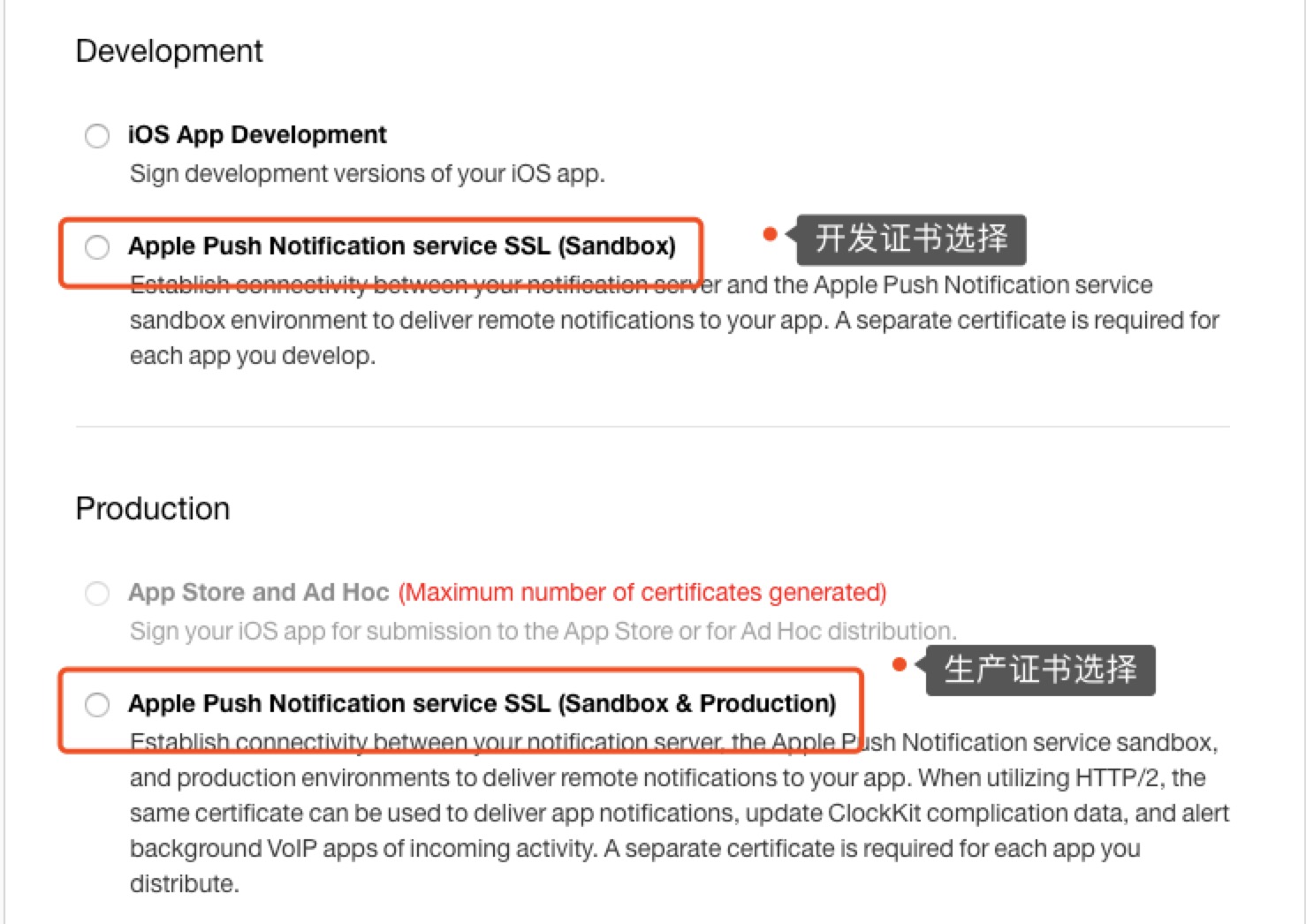
Task: Click the 'Apple Push Notification service SSL (Sandbox)' label
Action: coord(402,246)
